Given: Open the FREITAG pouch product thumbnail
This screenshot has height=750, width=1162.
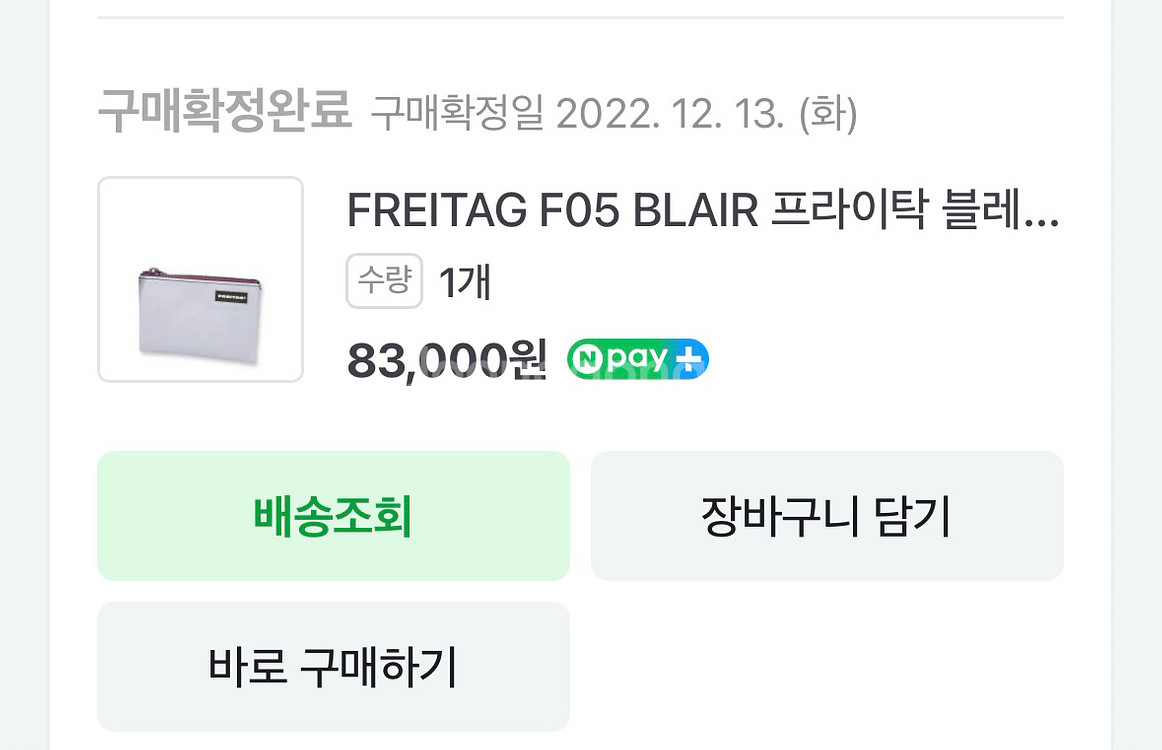Looking at the screenshot, I should tap(200, 279).
